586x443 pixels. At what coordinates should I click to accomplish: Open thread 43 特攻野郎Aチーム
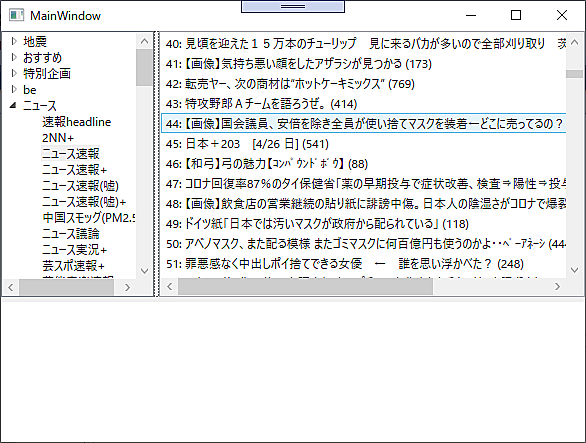tap(363, 104)
